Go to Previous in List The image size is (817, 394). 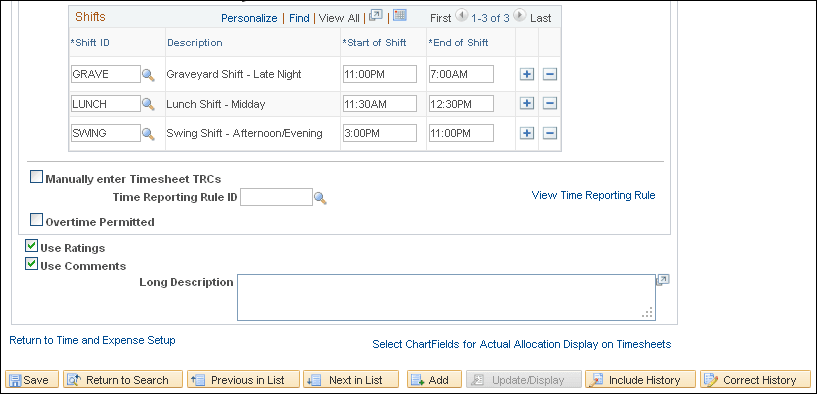coord(243,380)
